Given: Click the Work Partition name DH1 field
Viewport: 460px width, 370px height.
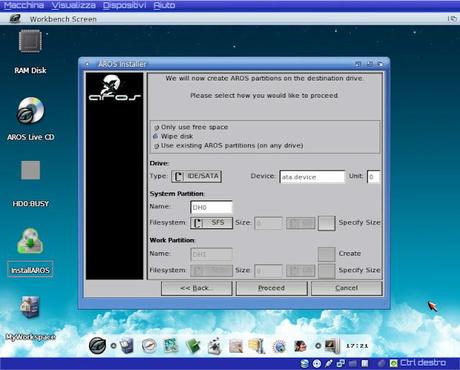Looking at the screenshot, I should (211, 254).
